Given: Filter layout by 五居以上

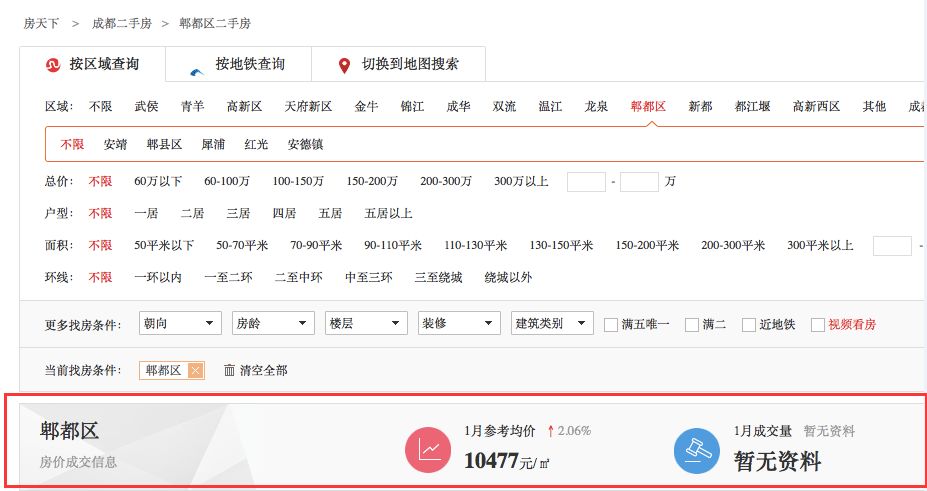Looking at the screenshot, I should (x=388, y=213).
